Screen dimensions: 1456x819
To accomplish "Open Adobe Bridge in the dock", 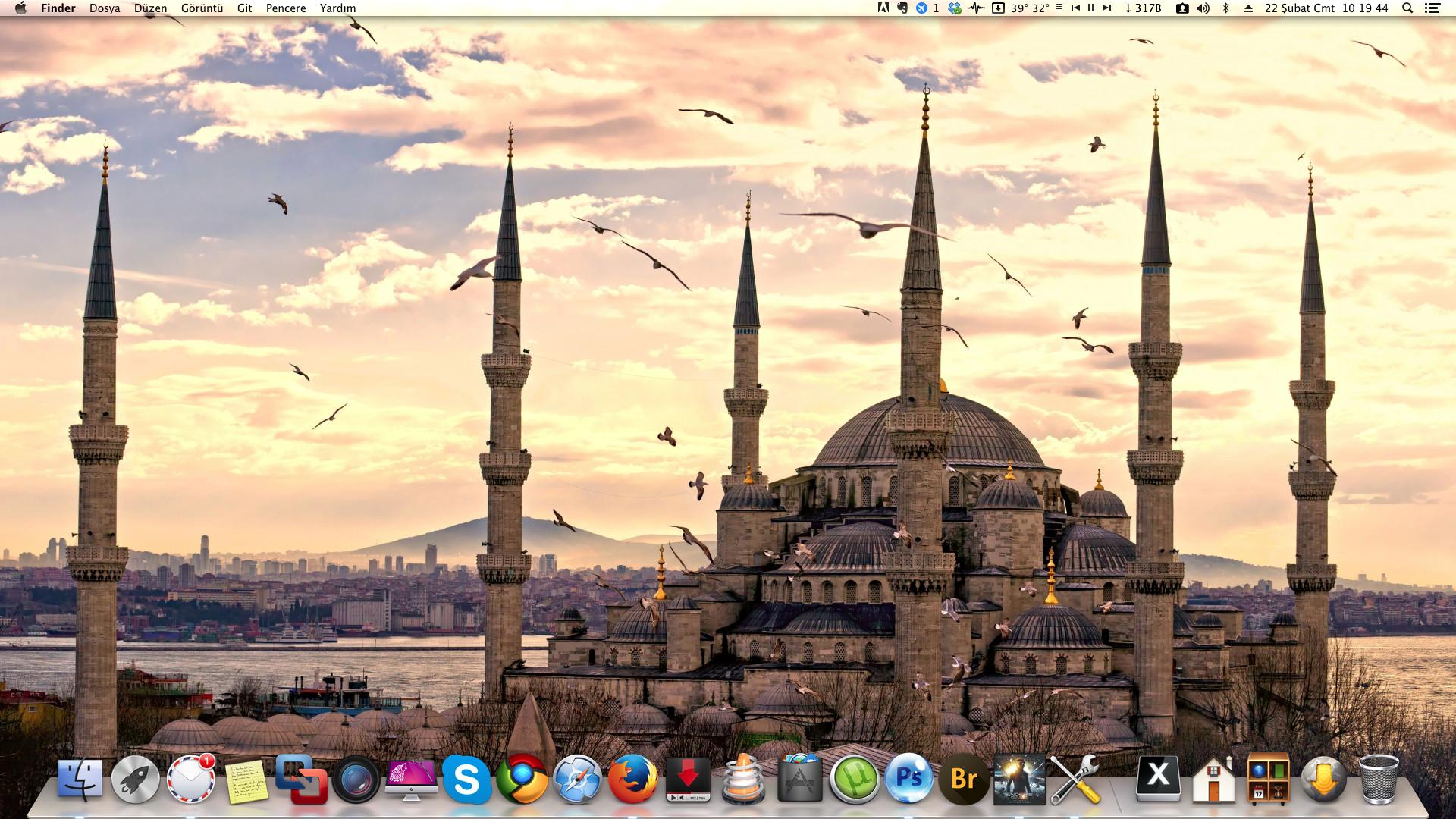I will tap(964, 779).
